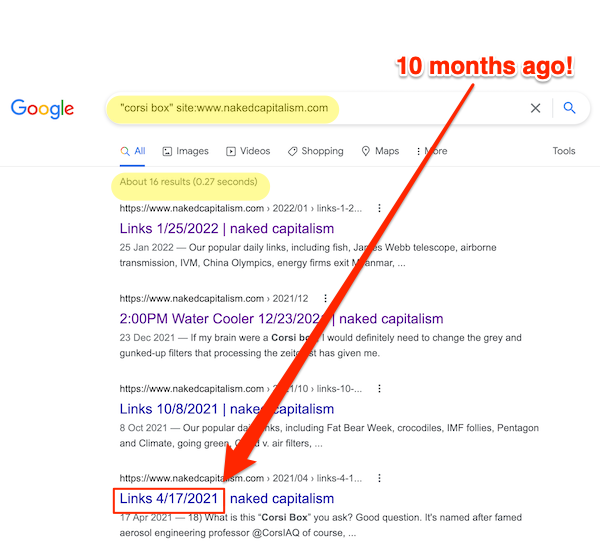Open three-dot menu for Links 1/25/2022 result

[379, 208]
